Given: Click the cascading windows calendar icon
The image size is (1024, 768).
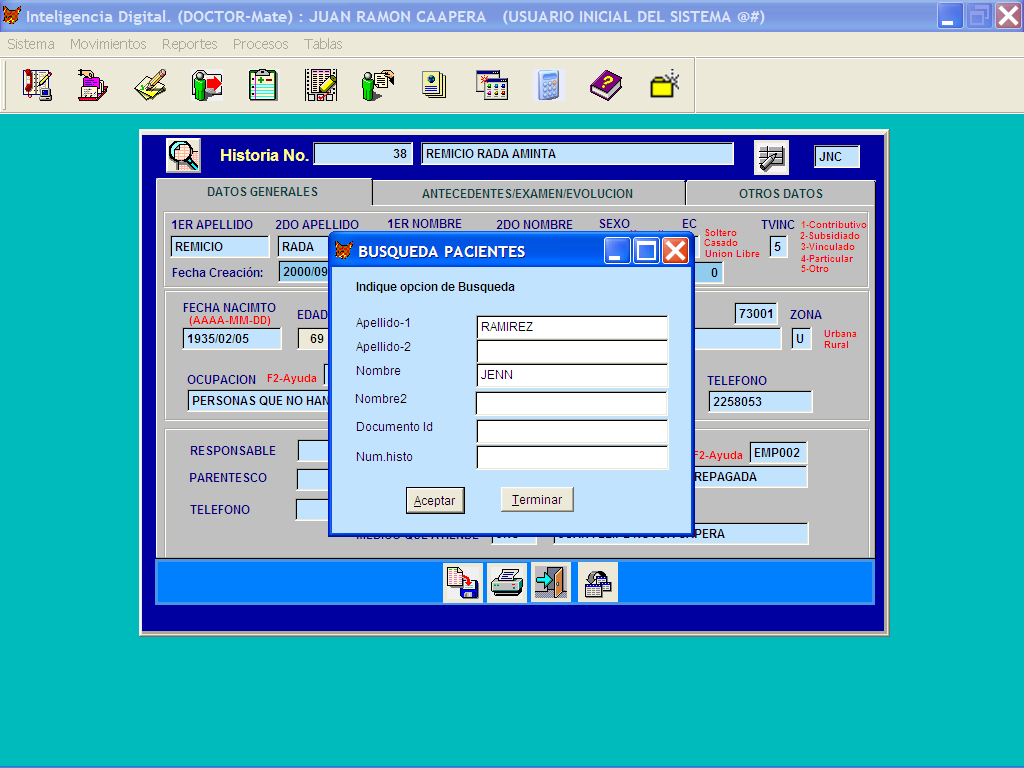Looking at the screenshot, I should coord(492,85).
